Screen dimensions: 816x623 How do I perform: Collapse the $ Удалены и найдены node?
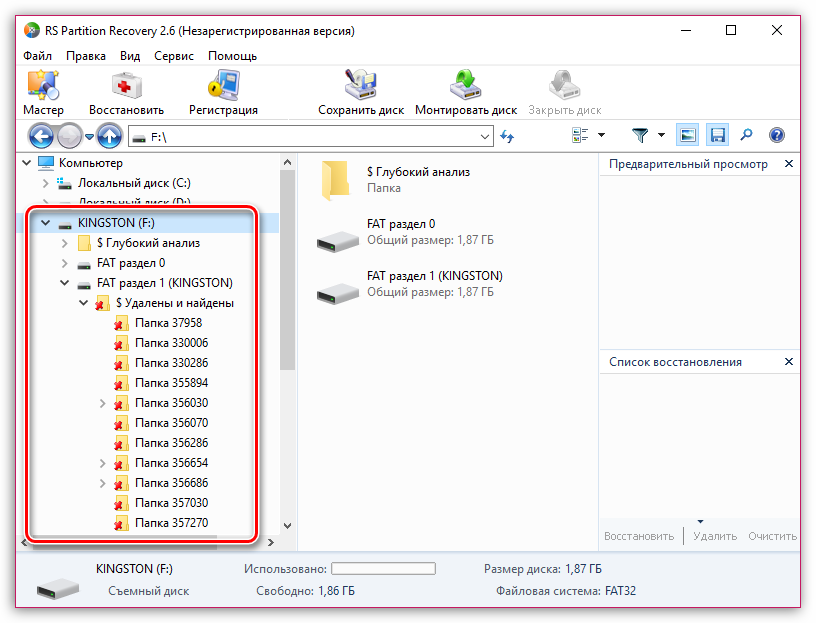(83, 302)
